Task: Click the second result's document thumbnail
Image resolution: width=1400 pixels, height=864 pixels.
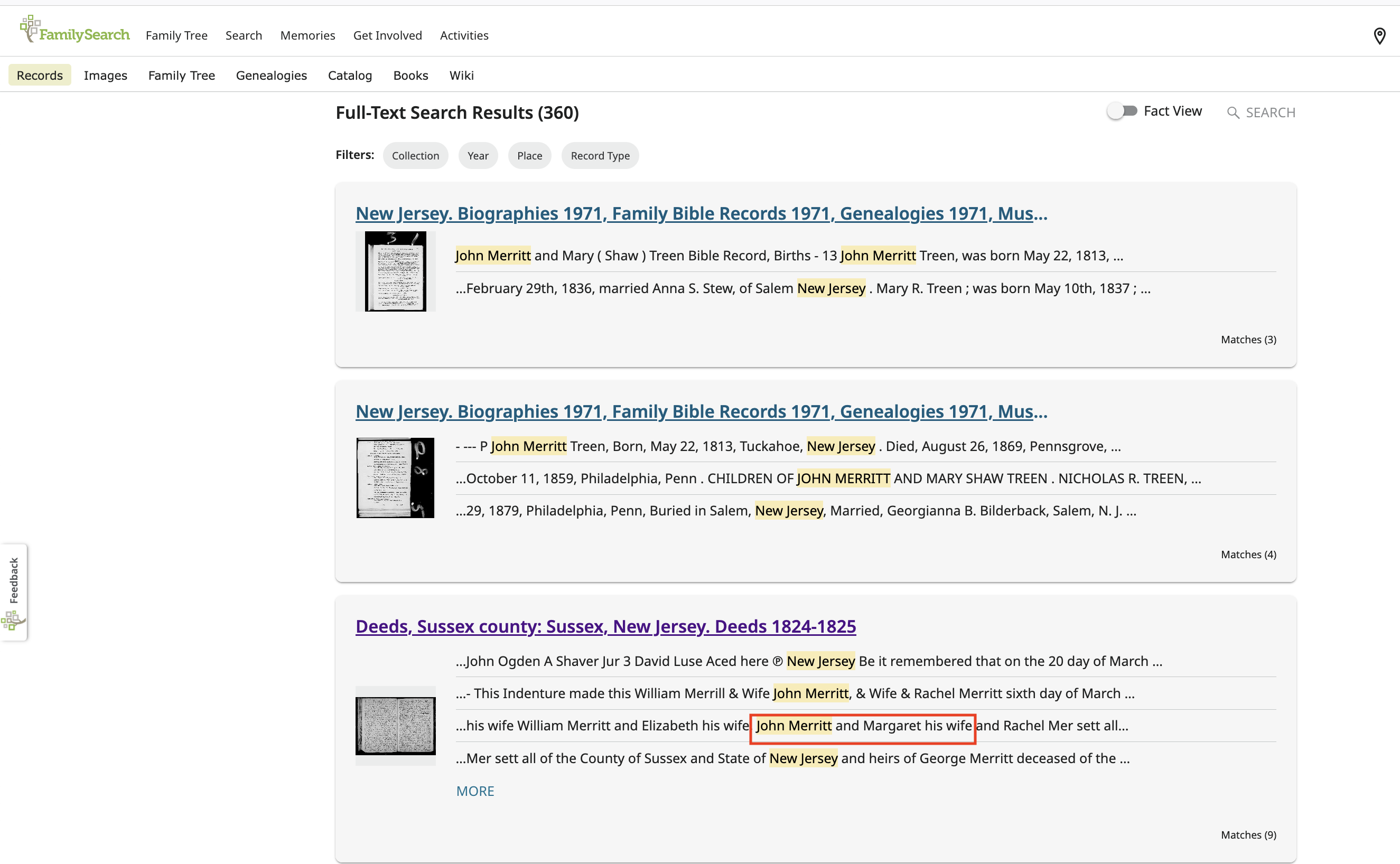Action: click(395, 478)
